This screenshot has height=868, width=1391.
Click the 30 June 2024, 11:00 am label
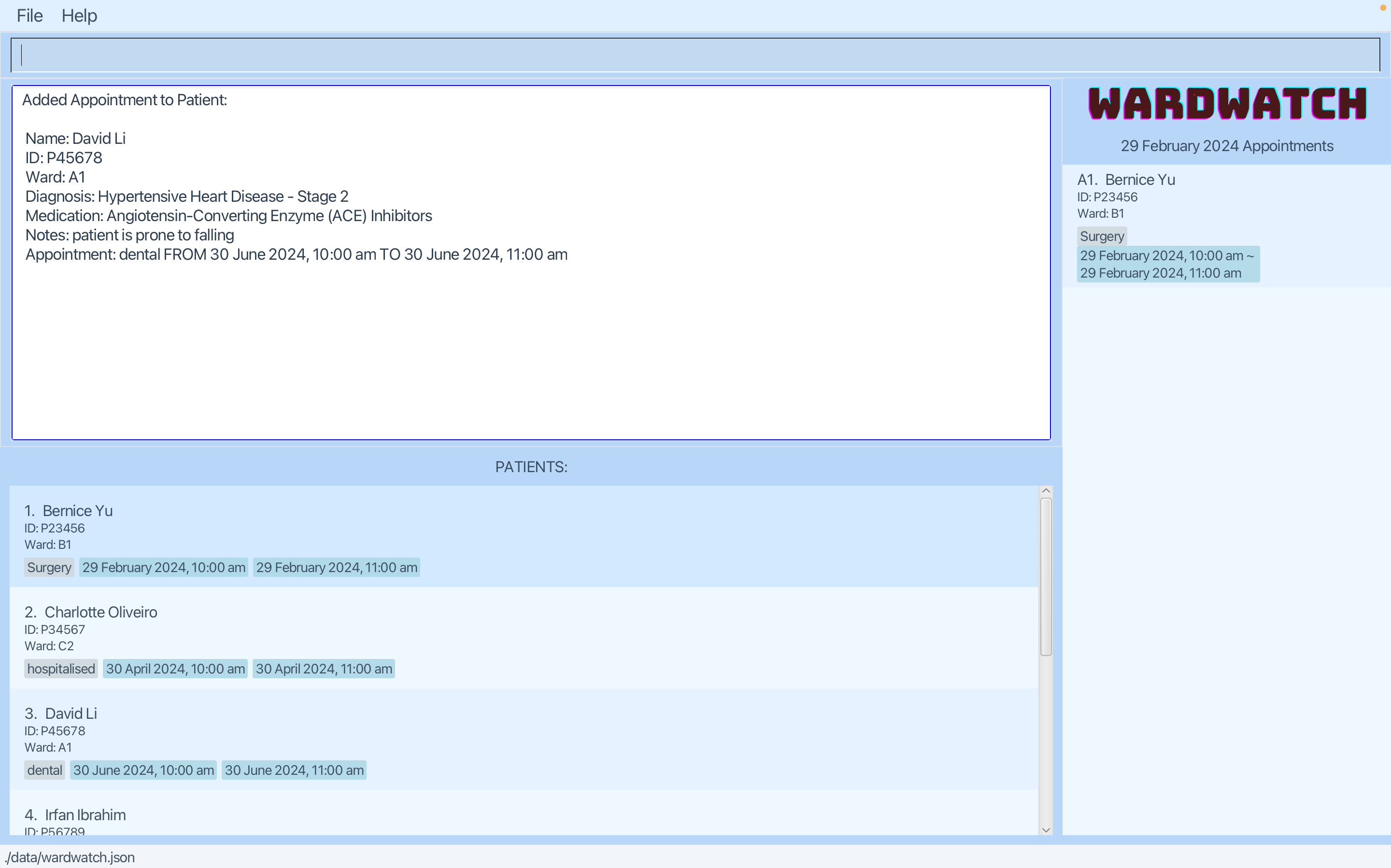(x=294, y=770)
